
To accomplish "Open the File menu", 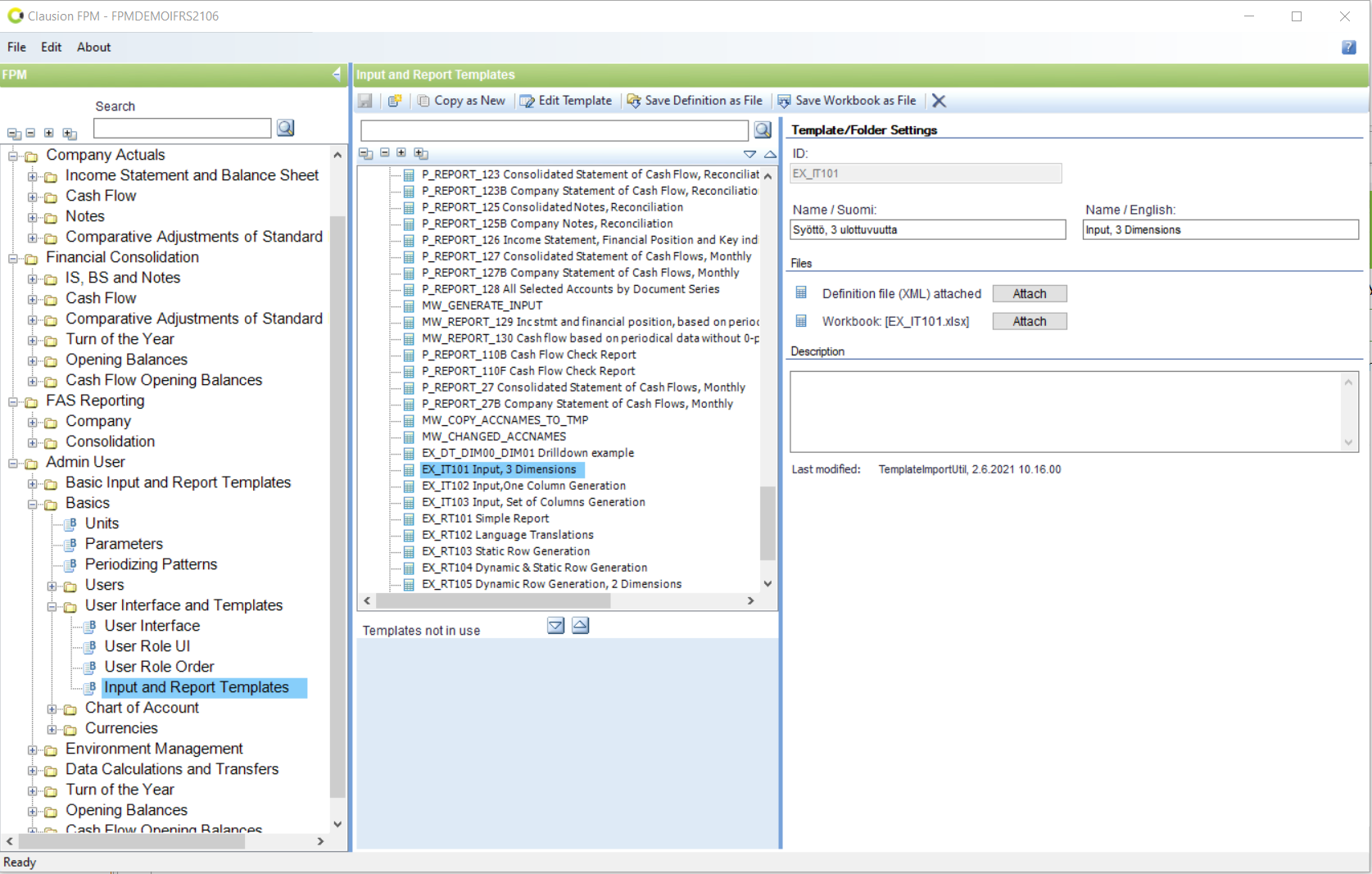I will (x=16, y=48).
